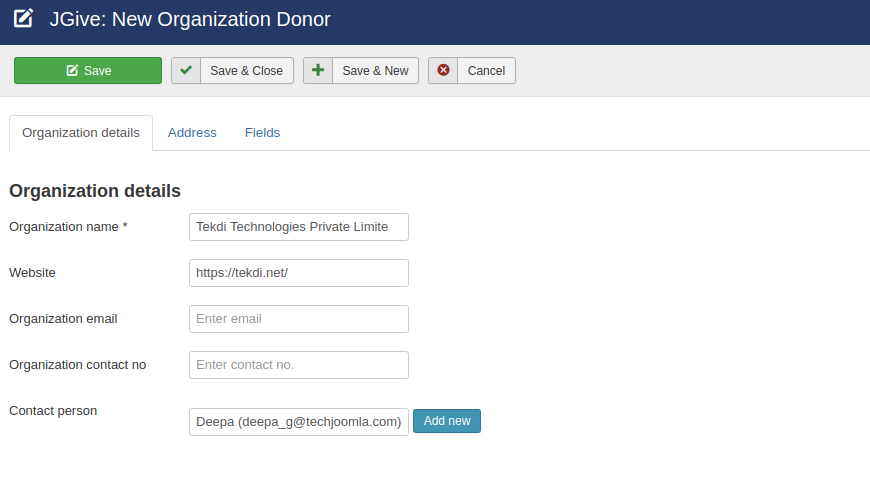Click the Organization email label
The height and width of the screenshot is (490, 870).
(x=63, y=319)
